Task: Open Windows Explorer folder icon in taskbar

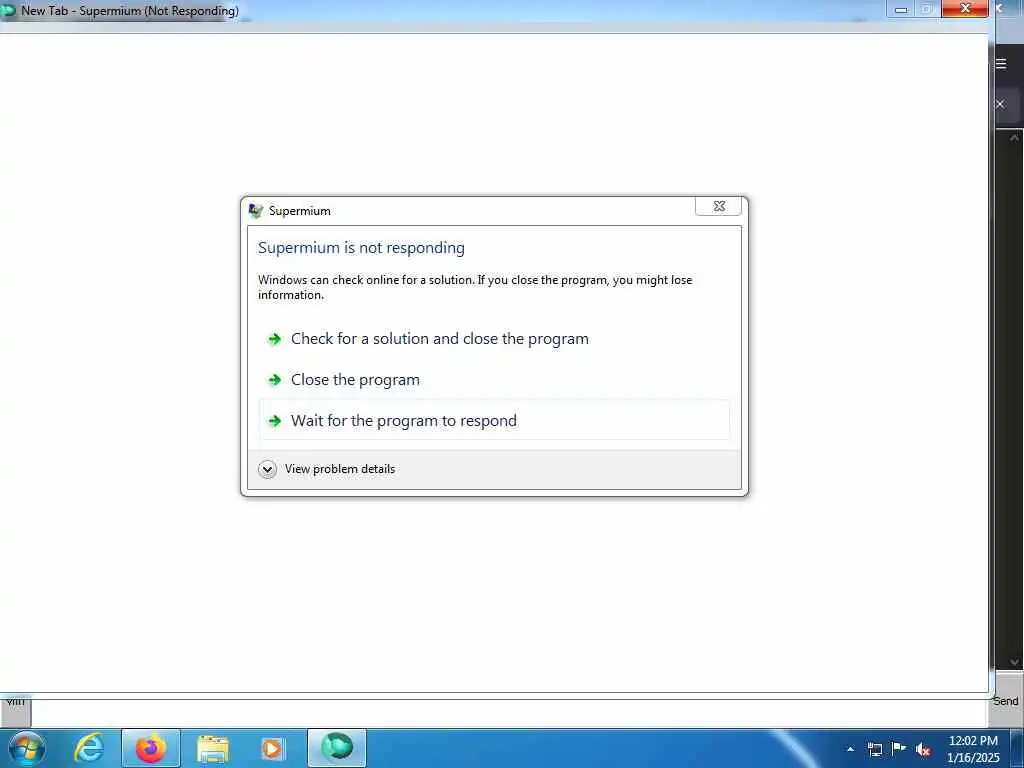Action: 213,749
